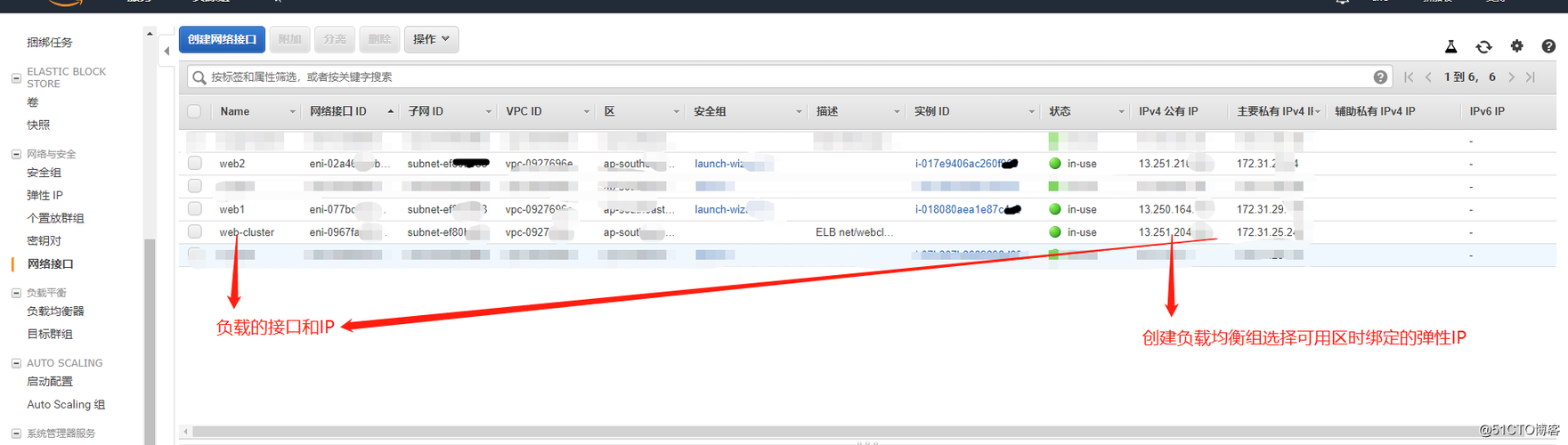Open table settings gear icon

pyautogui.click(x=1516, y=46)
